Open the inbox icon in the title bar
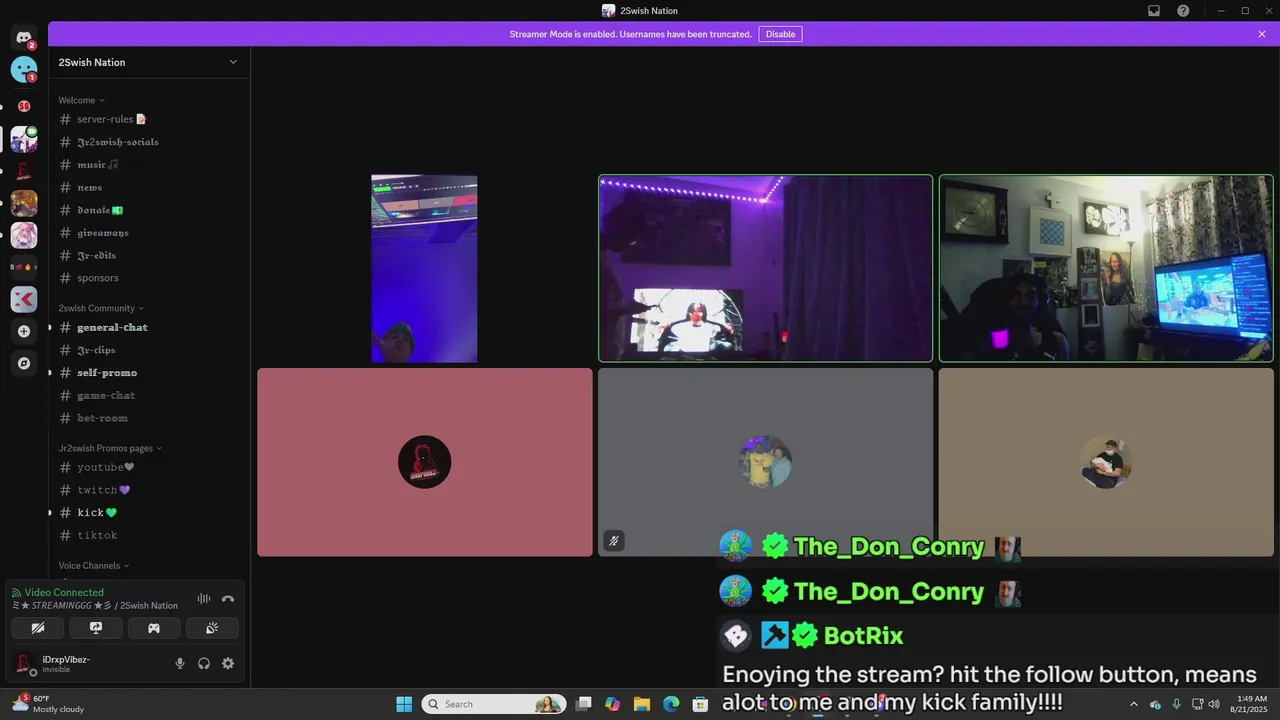This screenshot has width=1280, height=720. point(1154,11)
